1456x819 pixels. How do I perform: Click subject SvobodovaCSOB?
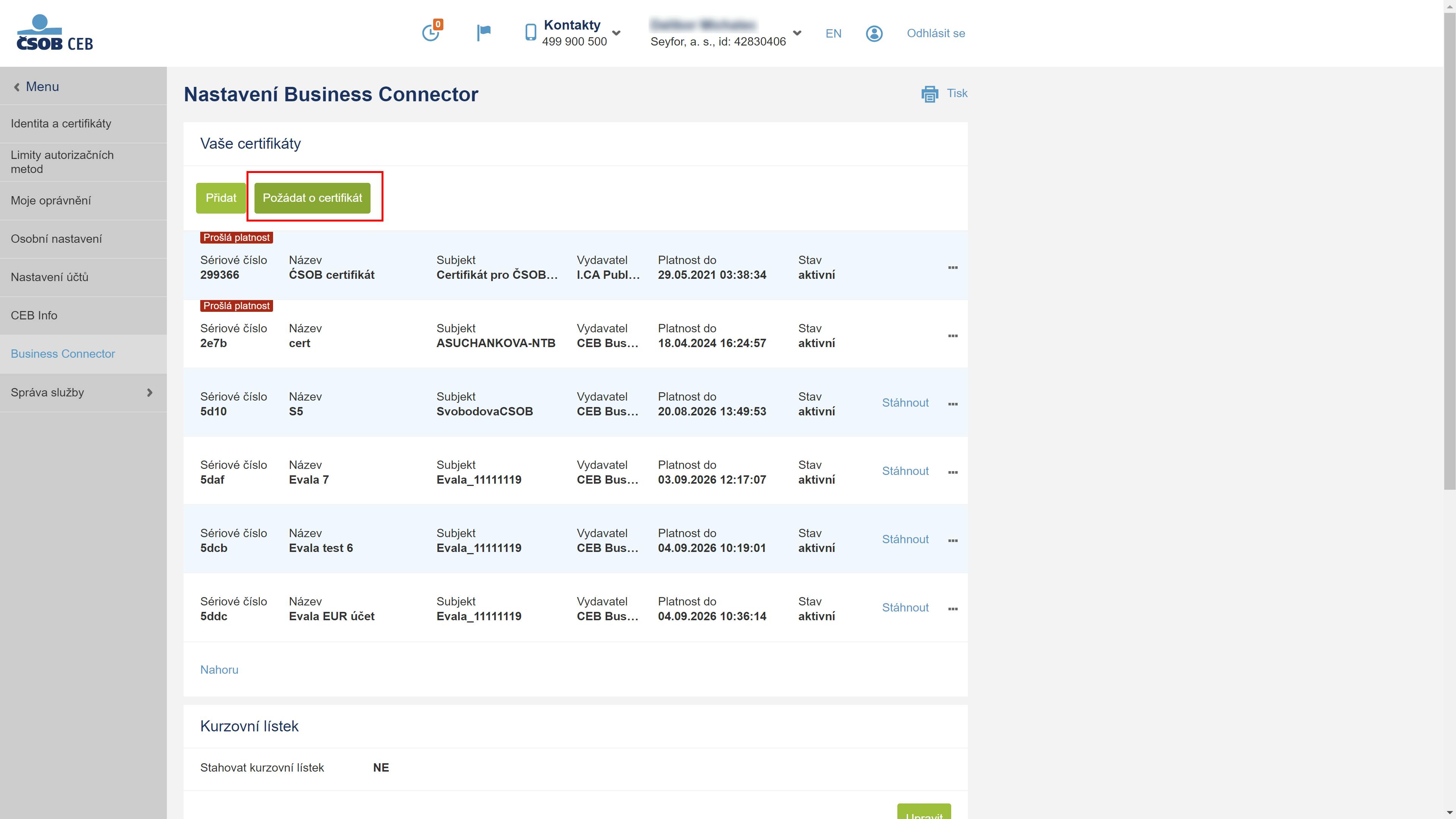tap(484, 412)
